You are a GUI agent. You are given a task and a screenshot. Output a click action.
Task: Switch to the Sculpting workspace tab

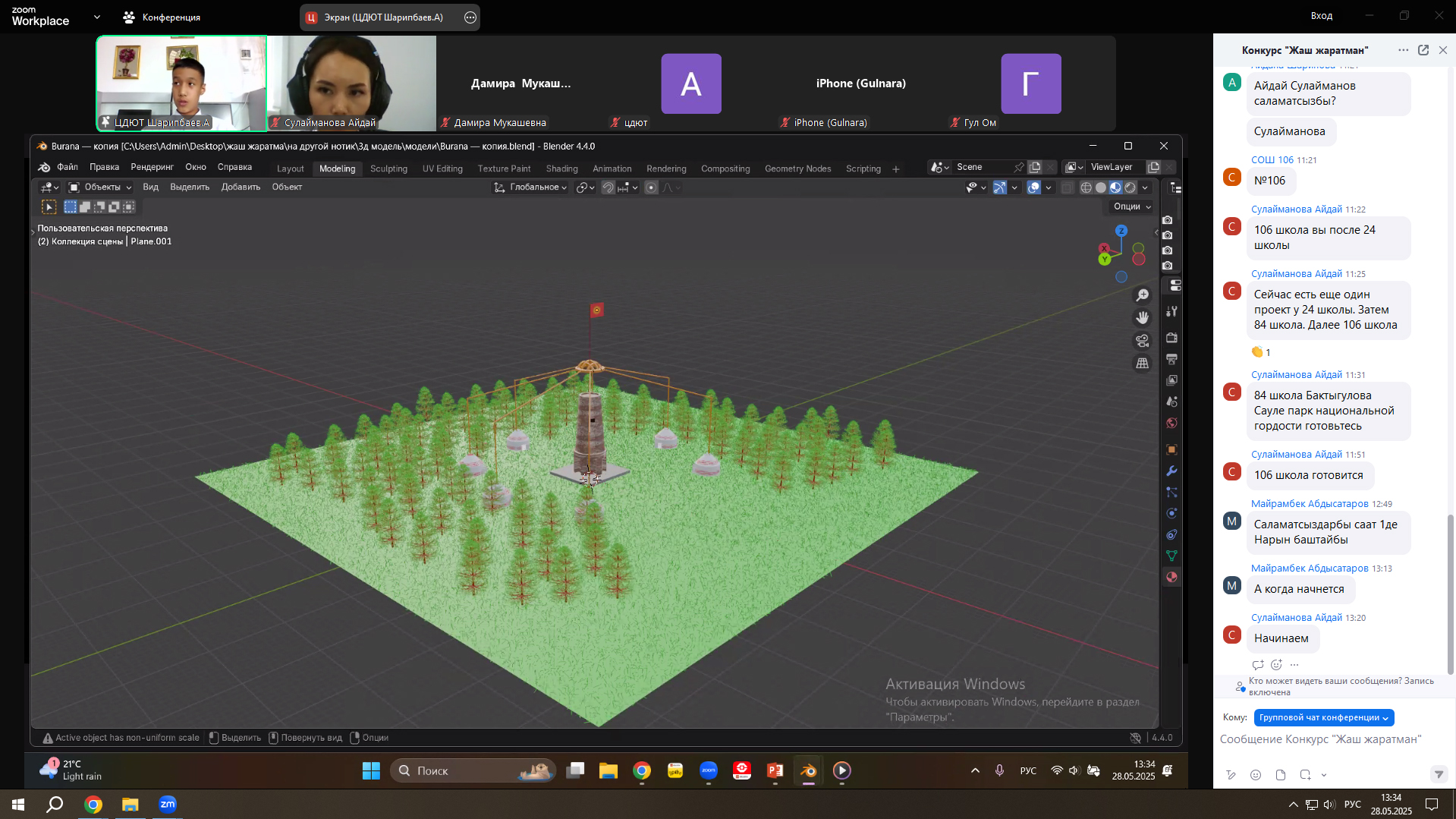(388, 169)
